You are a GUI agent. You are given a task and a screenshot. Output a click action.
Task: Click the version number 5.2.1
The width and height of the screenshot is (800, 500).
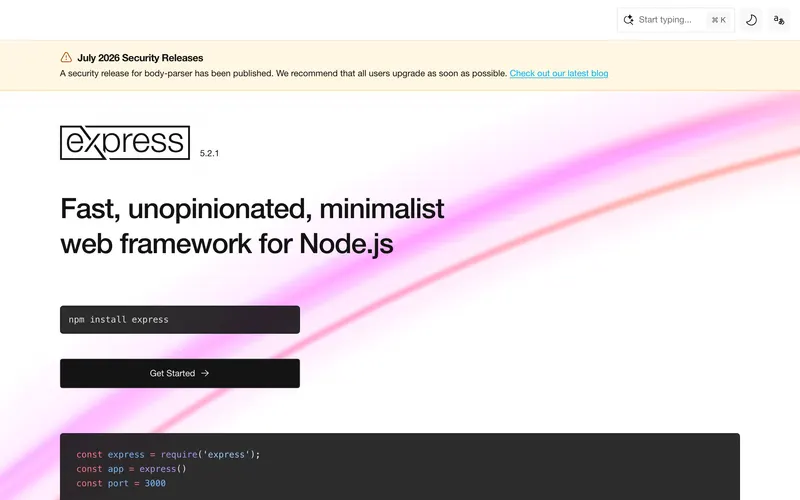209,153
